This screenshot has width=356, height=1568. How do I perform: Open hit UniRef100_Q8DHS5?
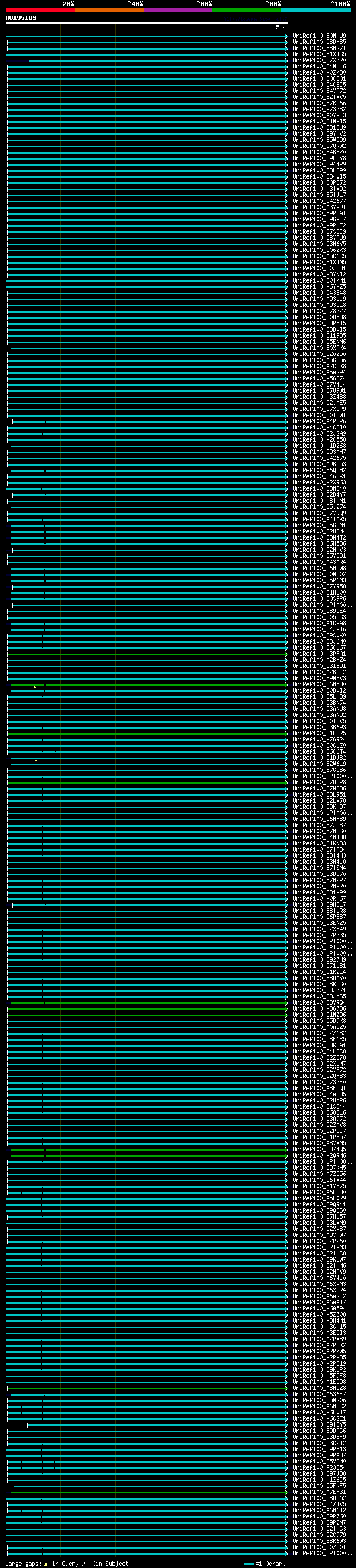319,42
